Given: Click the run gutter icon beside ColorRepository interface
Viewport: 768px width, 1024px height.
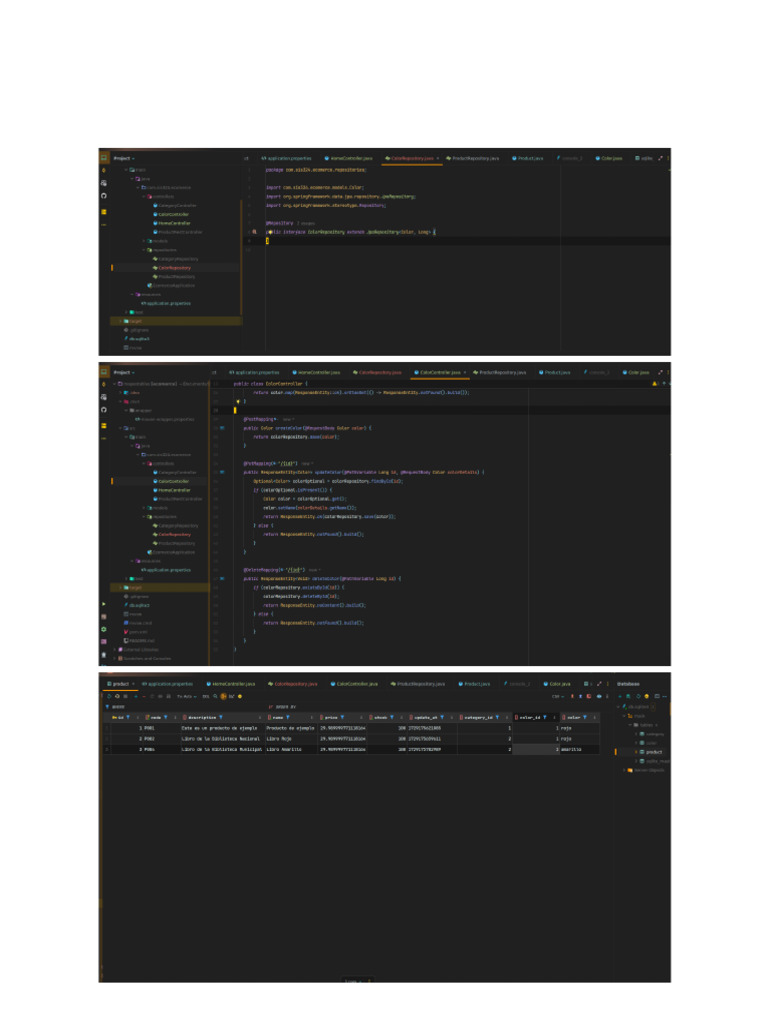Looking at the screenshot, I should click(x=254, y=231).
